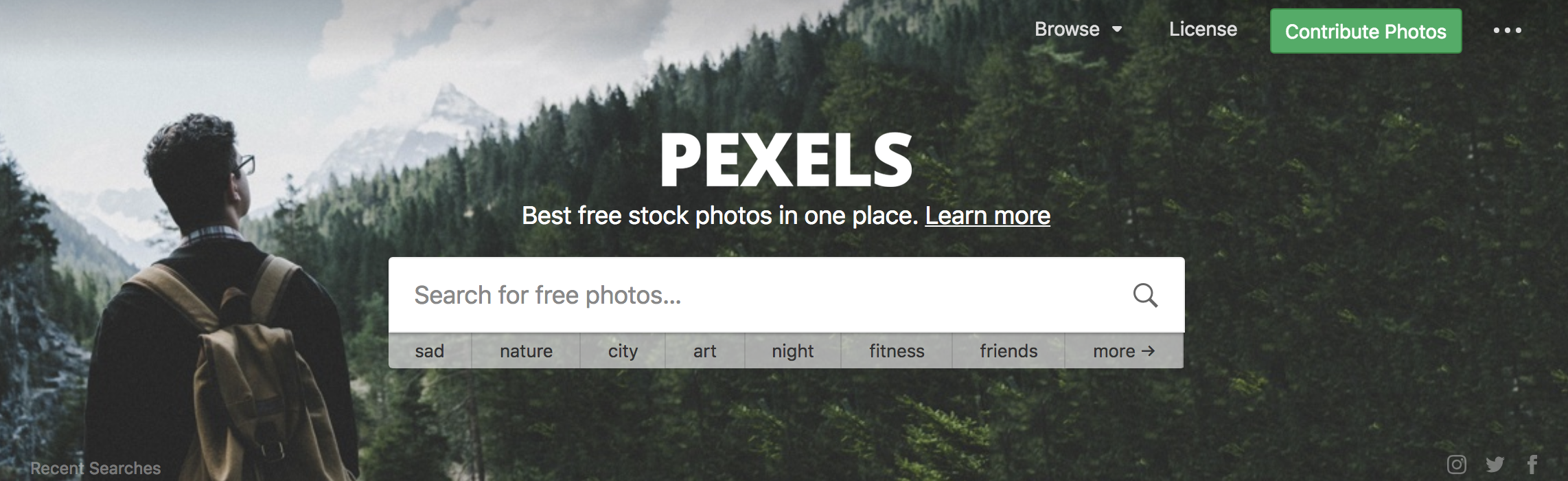Image resolution: width=1568 pixels, height=481 pixels.
Task: Select the night search tag
Action: (792, 351)
